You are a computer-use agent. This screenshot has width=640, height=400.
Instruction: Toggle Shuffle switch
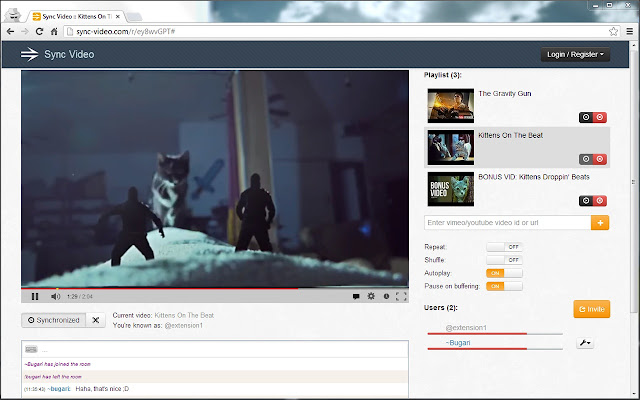504,260
